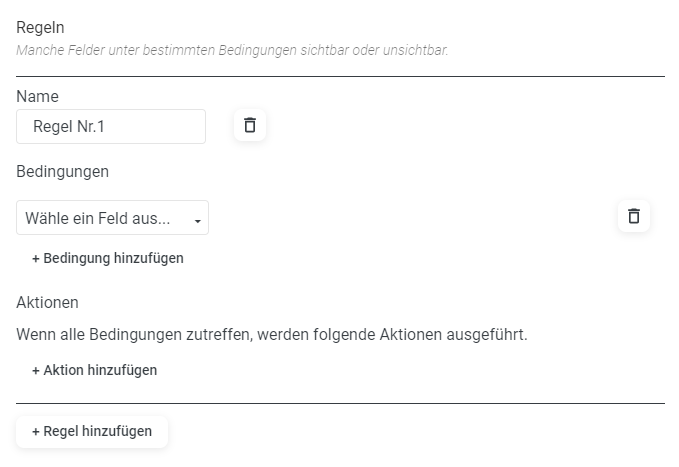Click the 'Aktionen' section label
The image size is (679, 467).
point(47,302)
